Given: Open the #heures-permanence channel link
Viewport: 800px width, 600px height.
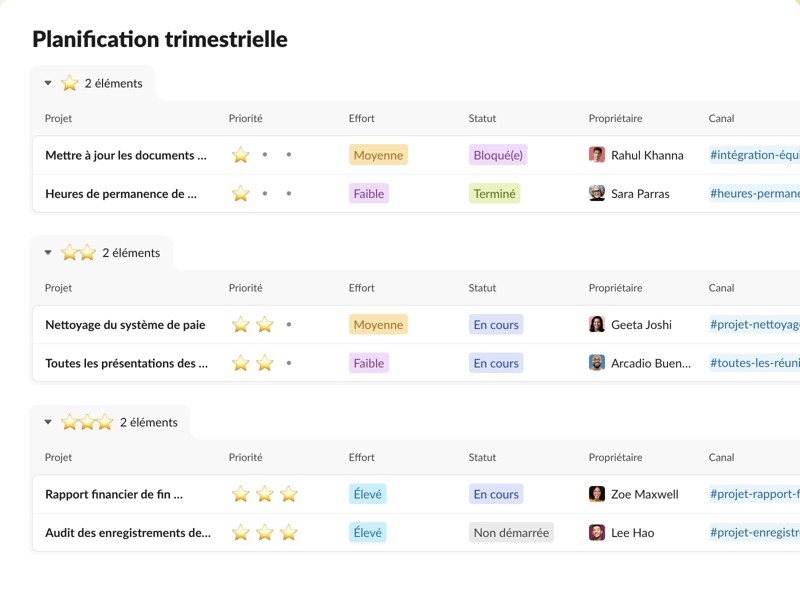Looking at the screenshot, I should tap(753, 193).
